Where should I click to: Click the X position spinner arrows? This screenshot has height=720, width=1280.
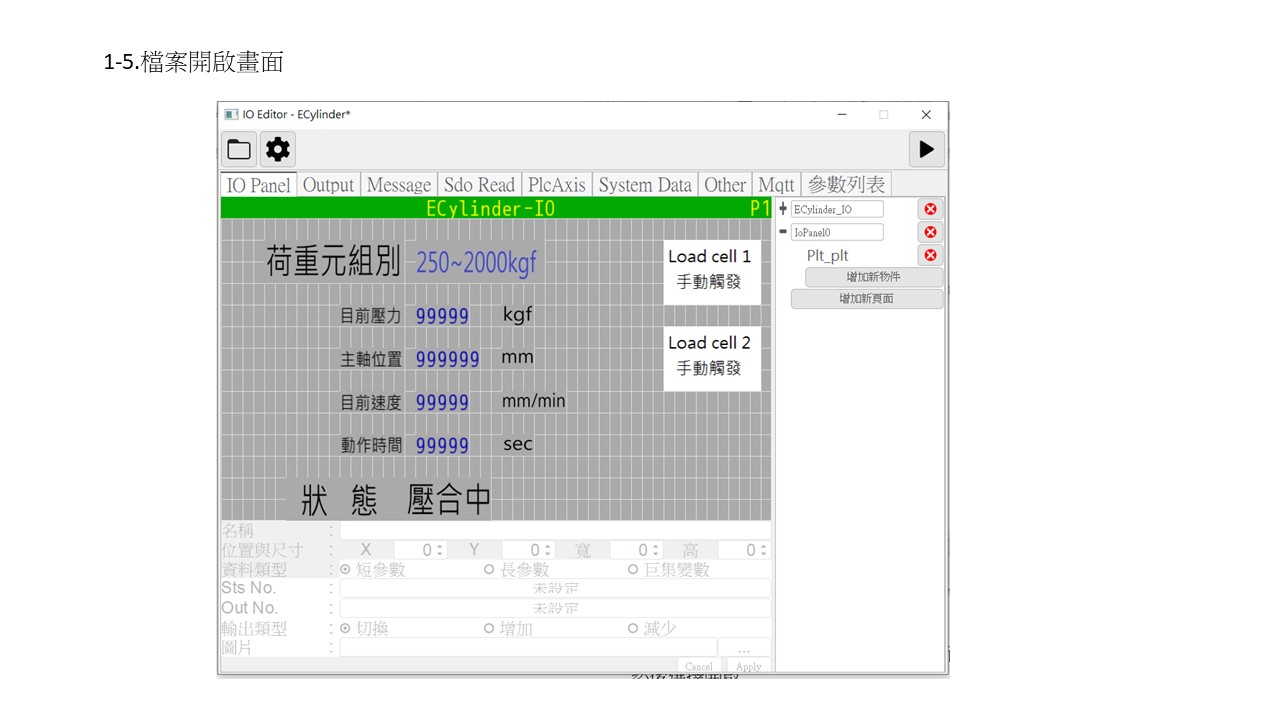pyautogui.click(x=440, y=550)
